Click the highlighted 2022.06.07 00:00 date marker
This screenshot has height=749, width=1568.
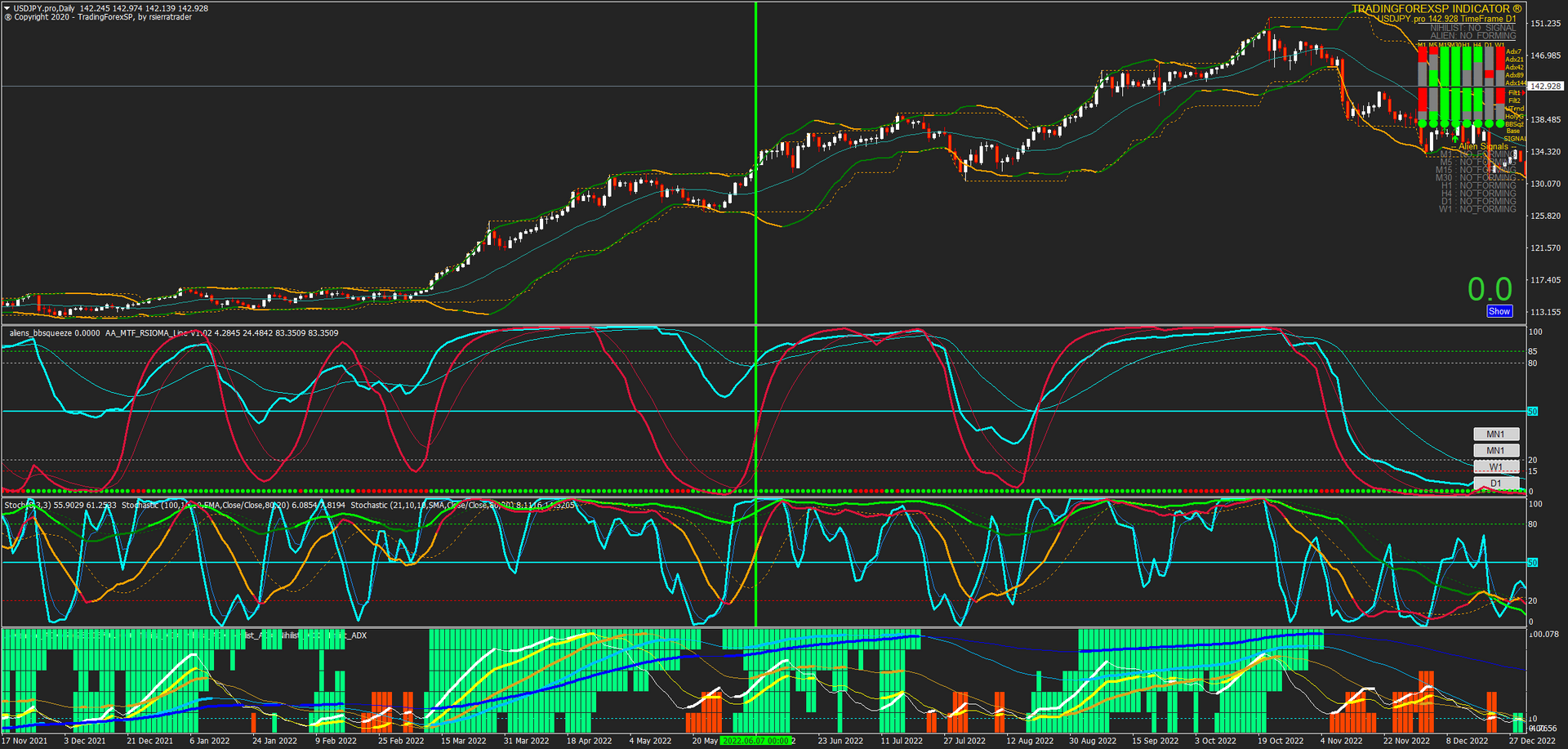pyautogui.click(x=756, y=741)
